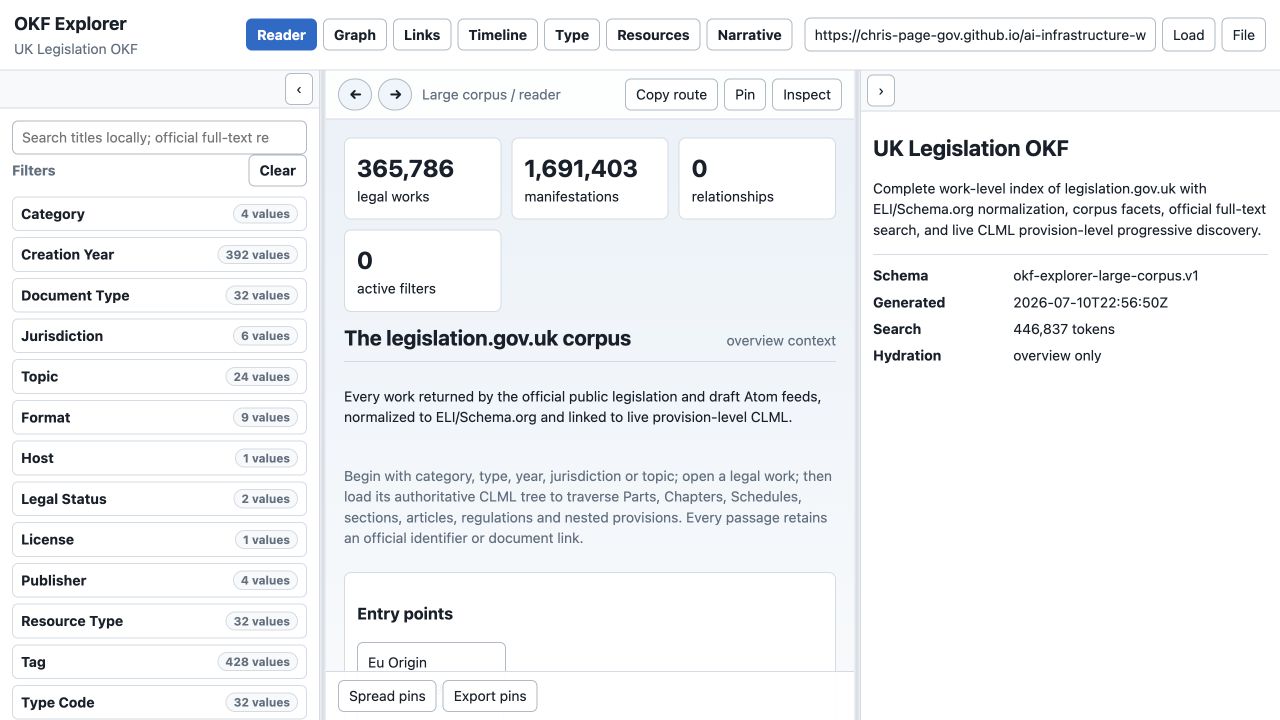Expand the Format filter
This screenshot has width=1280, height=720.
pyautogui.click(x=160, y=417)
